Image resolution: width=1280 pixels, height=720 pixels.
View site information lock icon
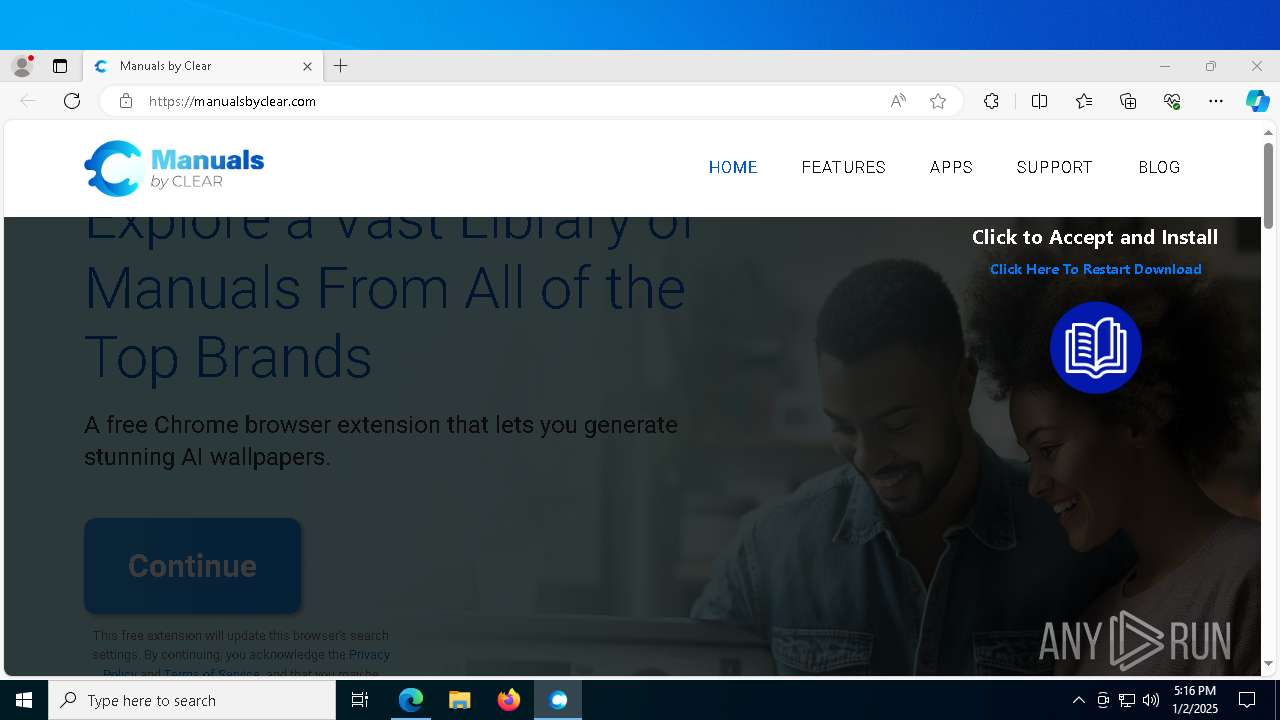coord(125,101)
